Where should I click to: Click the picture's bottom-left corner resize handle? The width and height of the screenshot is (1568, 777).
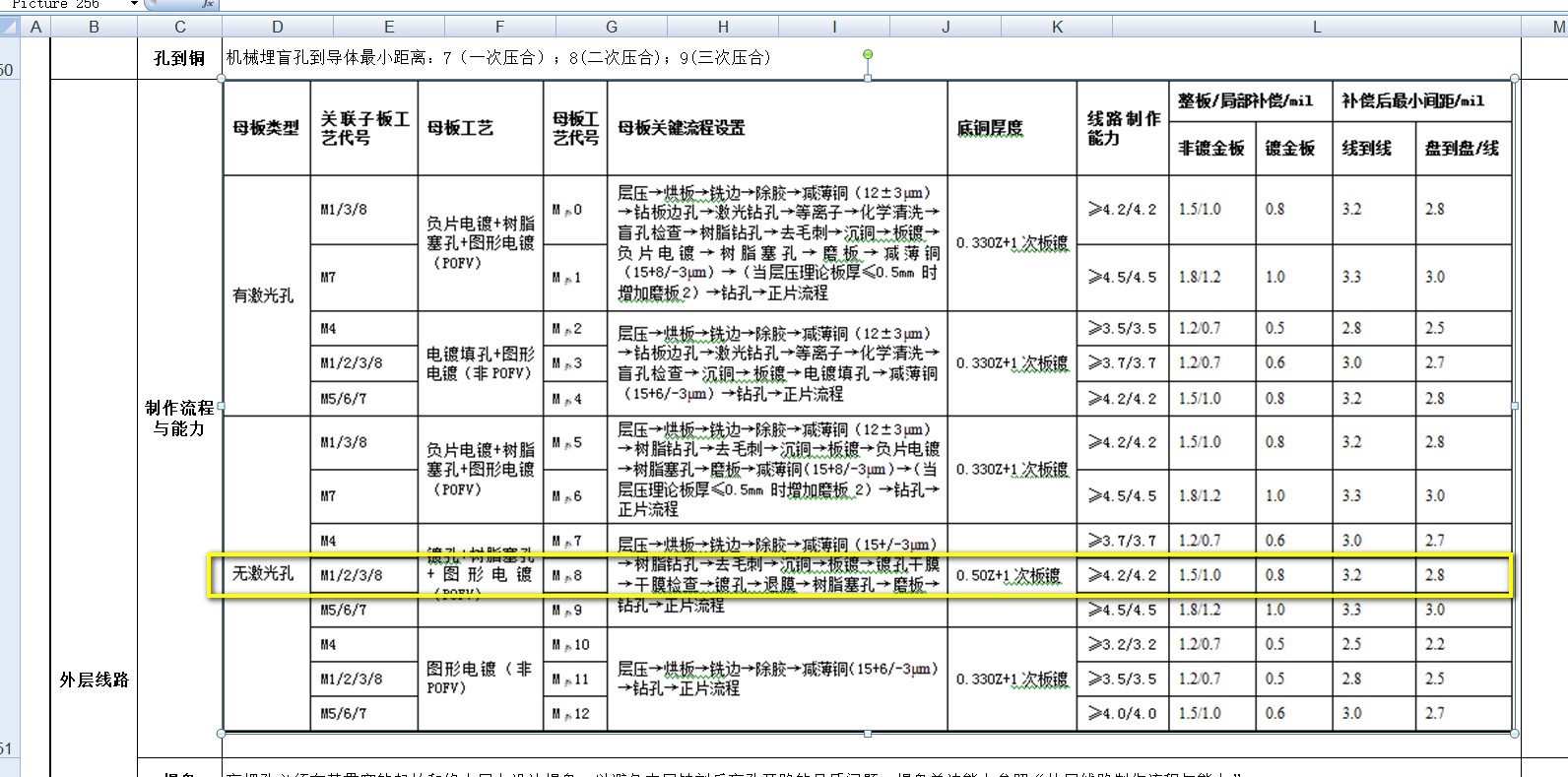coord(222,734)
